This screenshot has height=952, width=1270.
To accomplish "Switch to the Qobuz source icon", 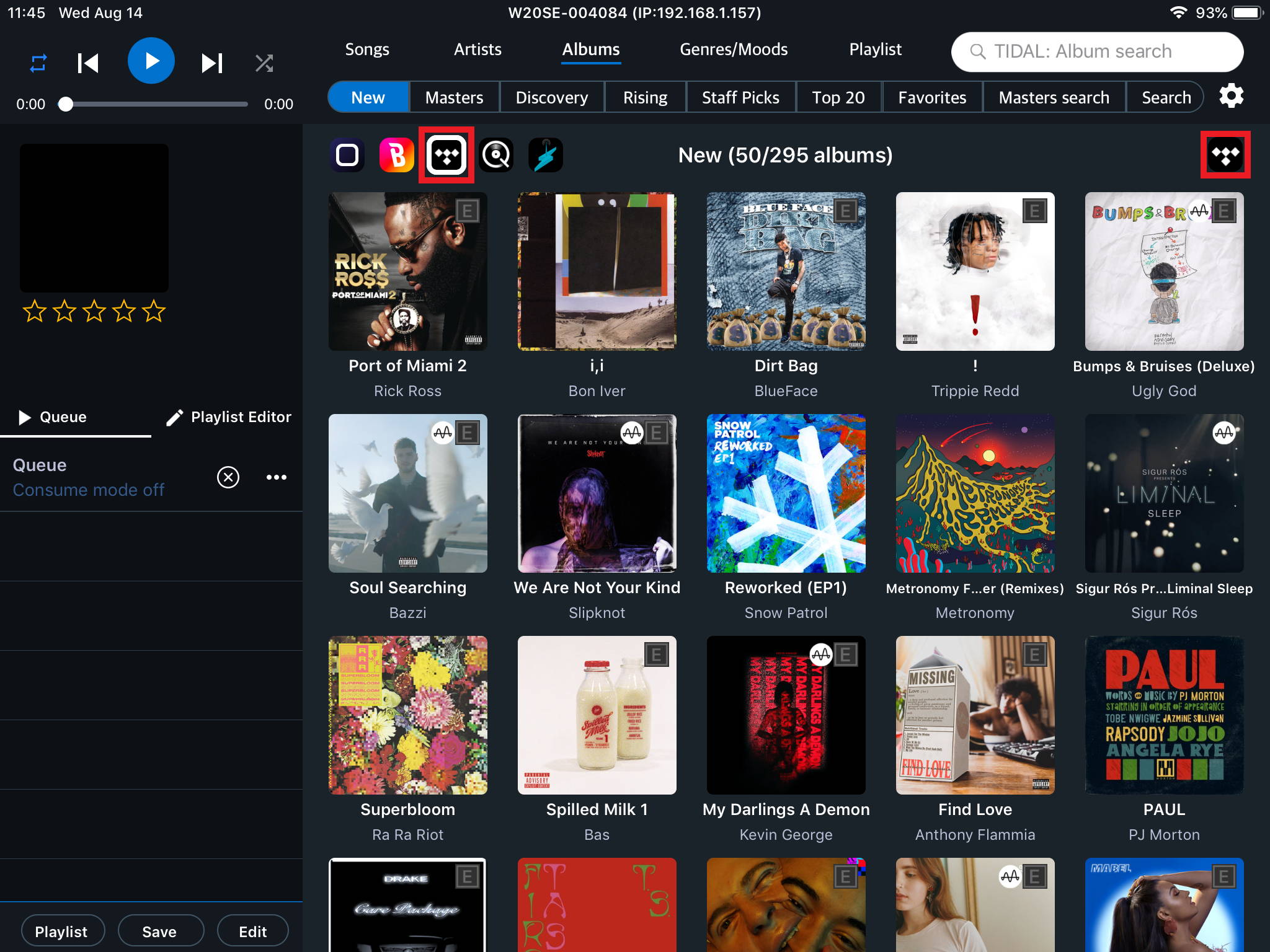I will [x=496, y=155].
